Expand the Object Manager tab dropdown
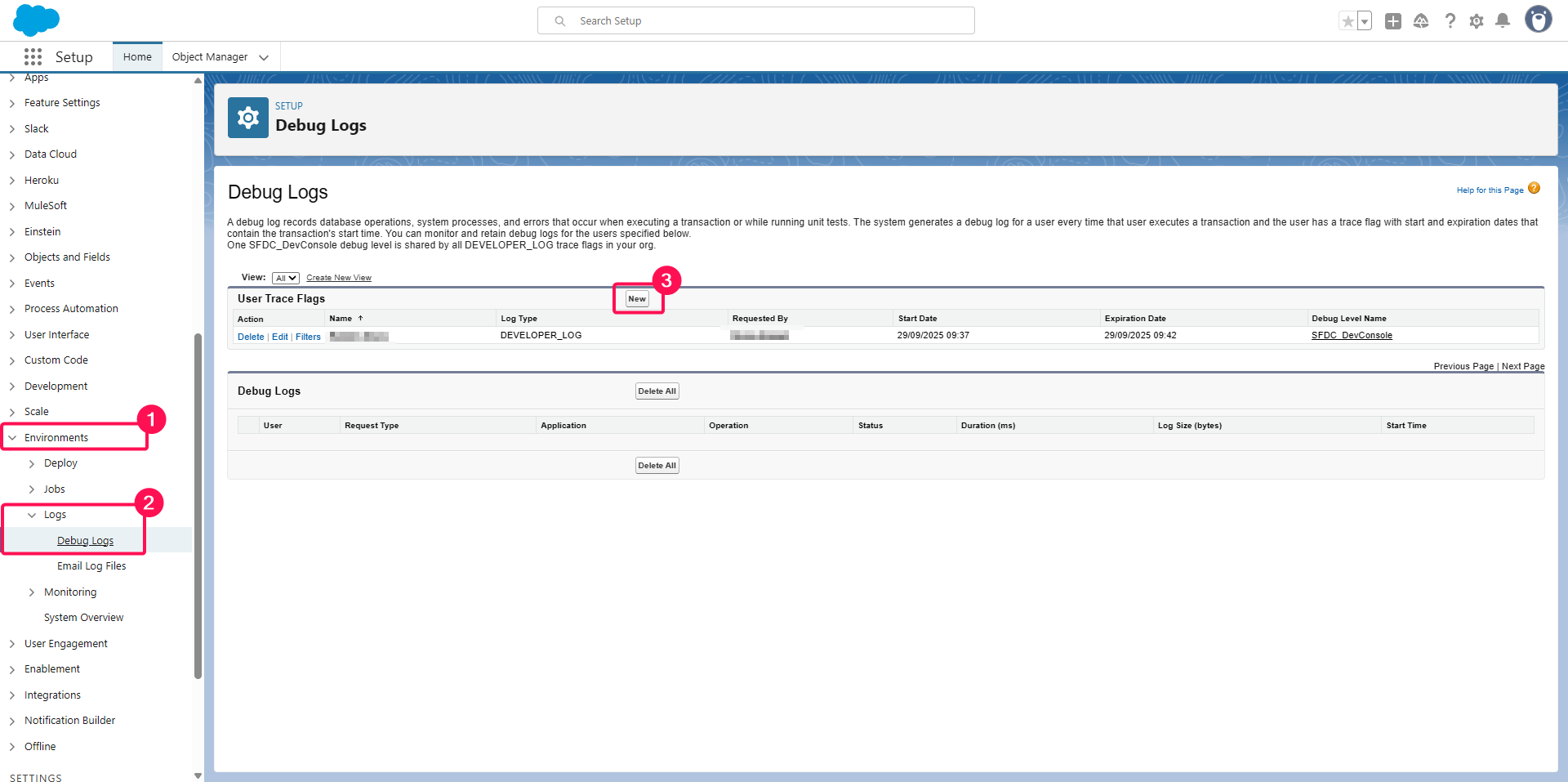Viewport: 1568px width, 782px height. (x=264, y=57)
